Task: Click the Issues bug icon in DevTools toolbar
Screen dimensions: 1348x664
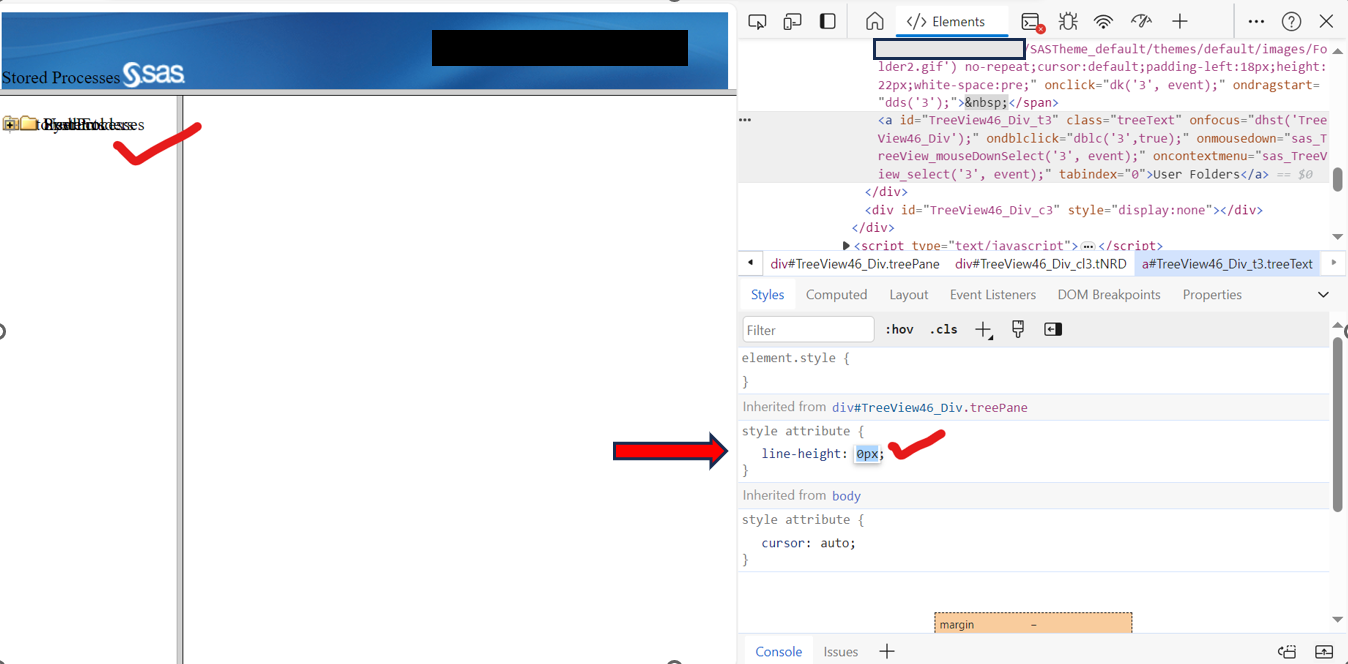Action: [x=1067, y=21]
